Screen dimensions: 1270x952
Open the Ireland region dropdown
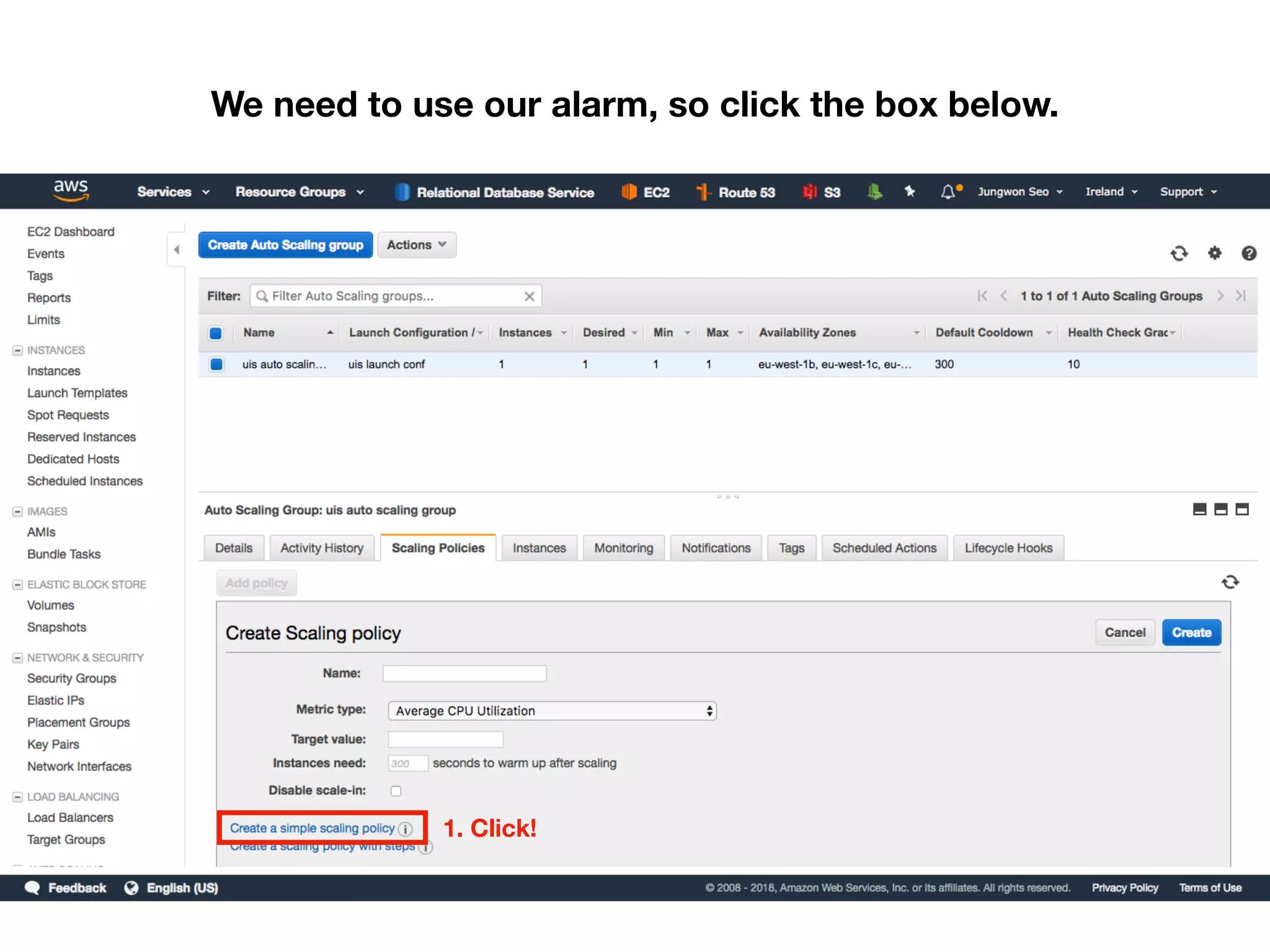coord(1111,192)
